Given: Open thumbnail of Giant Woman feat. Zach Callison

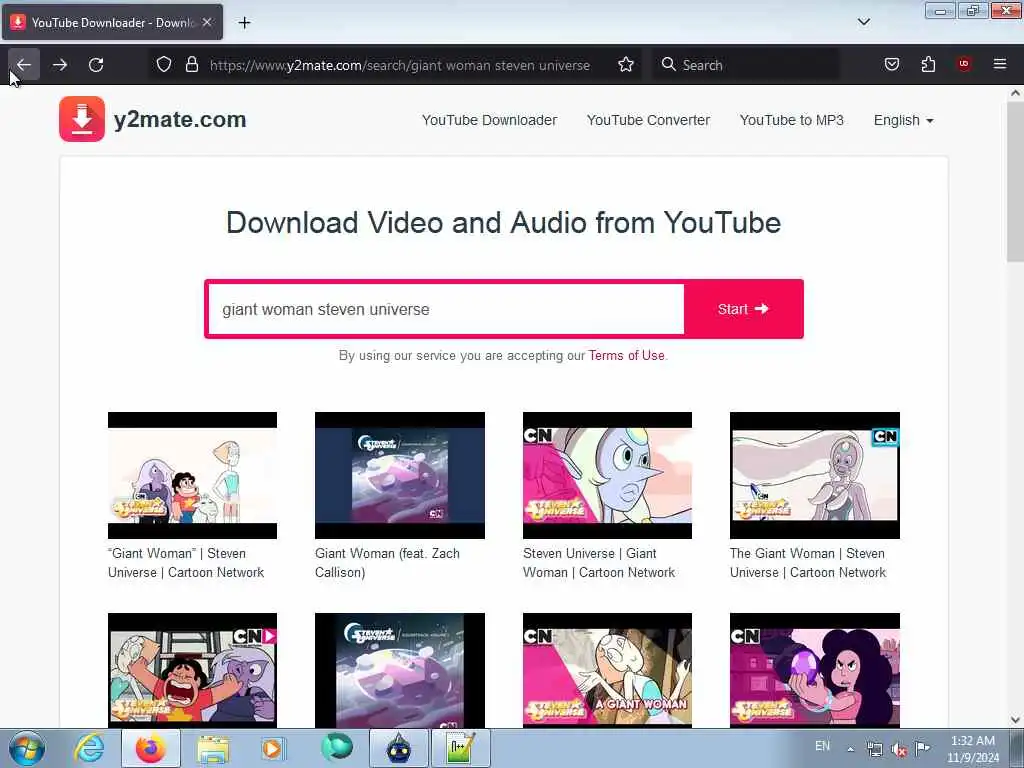Looking at the screenshot, I should coord(400,475).
